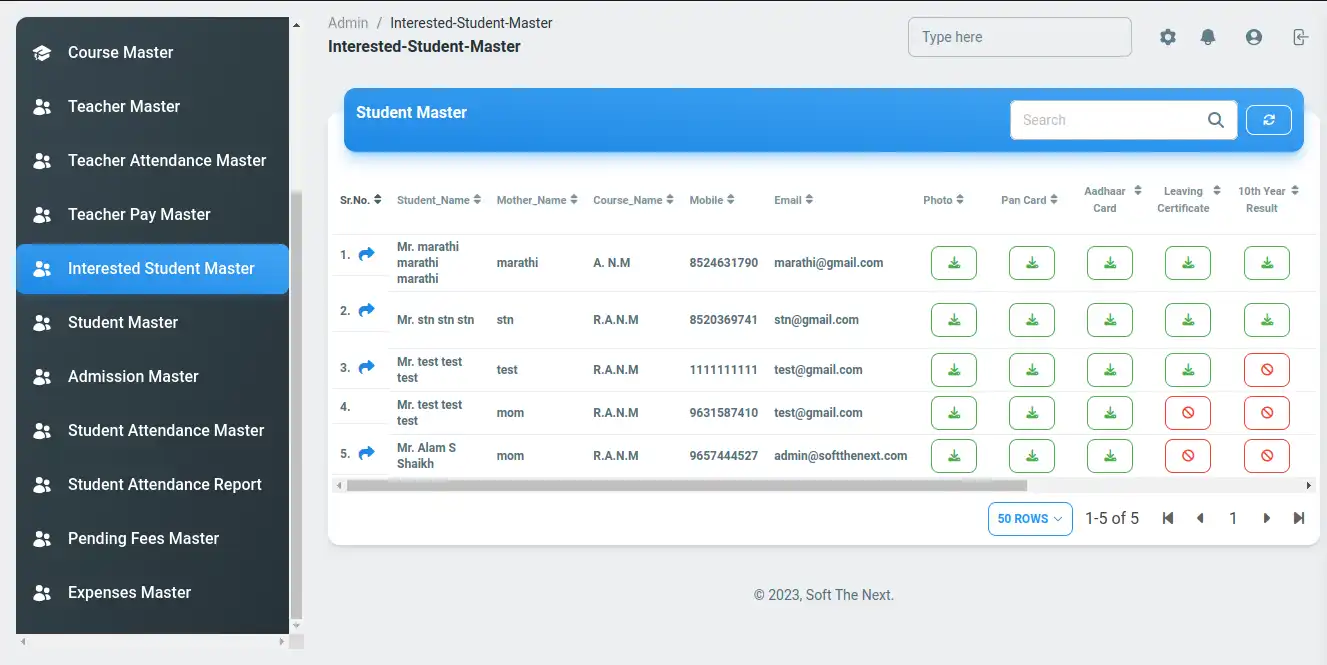The height and width of the screenshot is (665, 1327).
Task: Click the 'Type here' input field
Action: 1019,37
